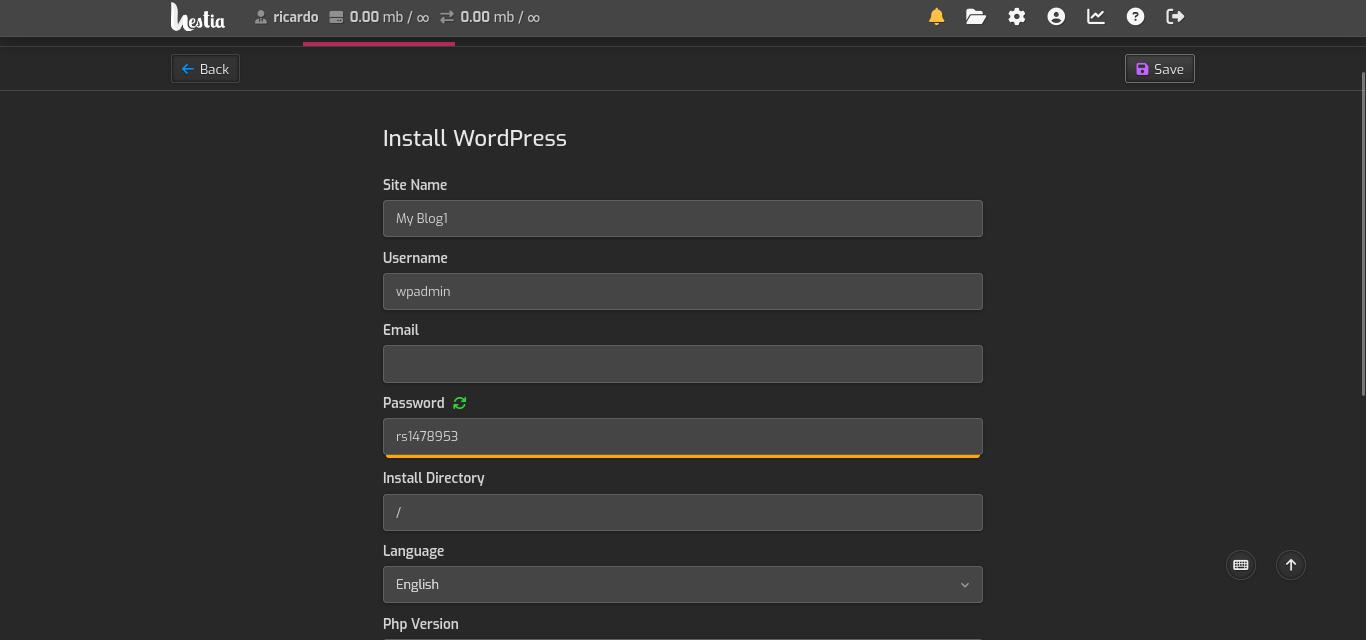Click the Php Version label
This screenshot has width=1366, height=640.
point(421,624)
